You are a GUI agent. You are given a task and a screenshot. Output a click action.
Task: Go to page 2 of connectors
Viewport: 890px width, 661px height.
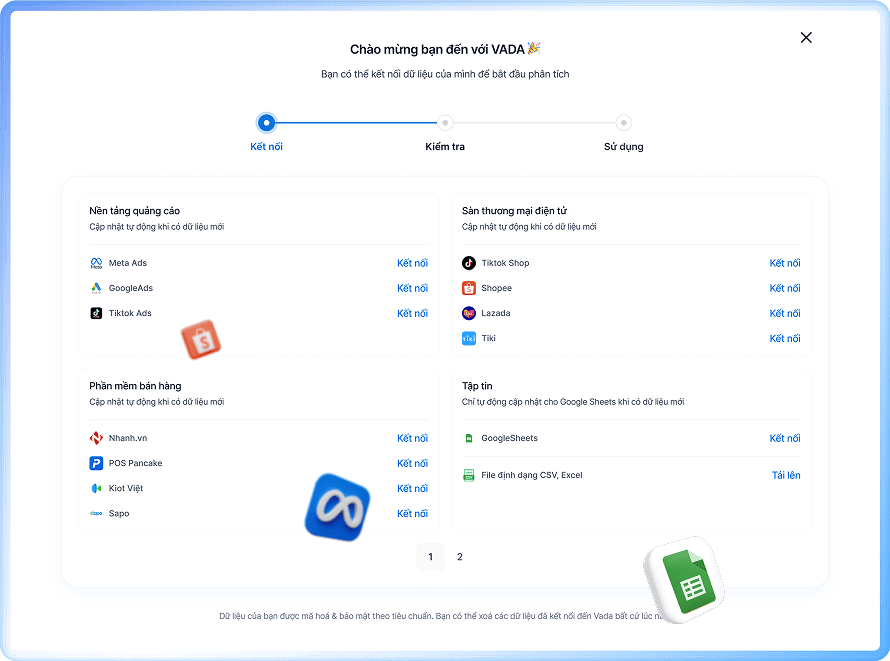coord(460,557)
